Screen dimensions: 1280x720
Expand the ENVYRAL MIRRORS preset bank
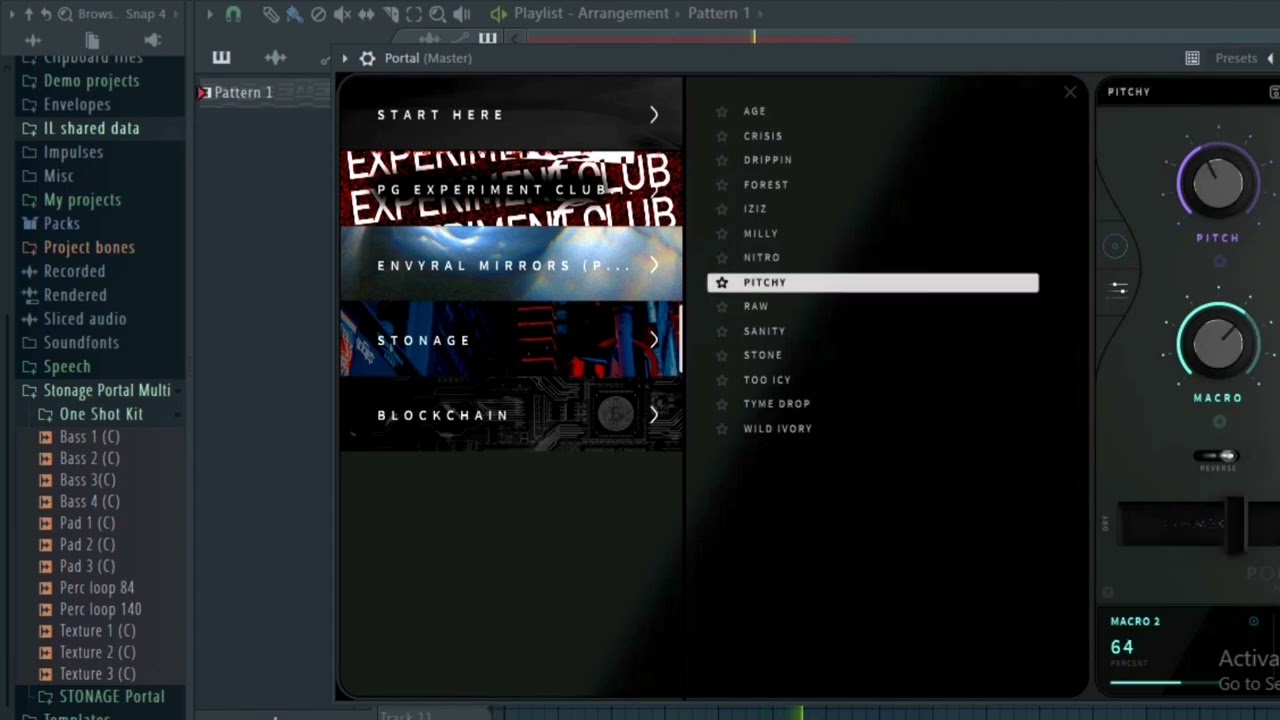coord(654,265)
